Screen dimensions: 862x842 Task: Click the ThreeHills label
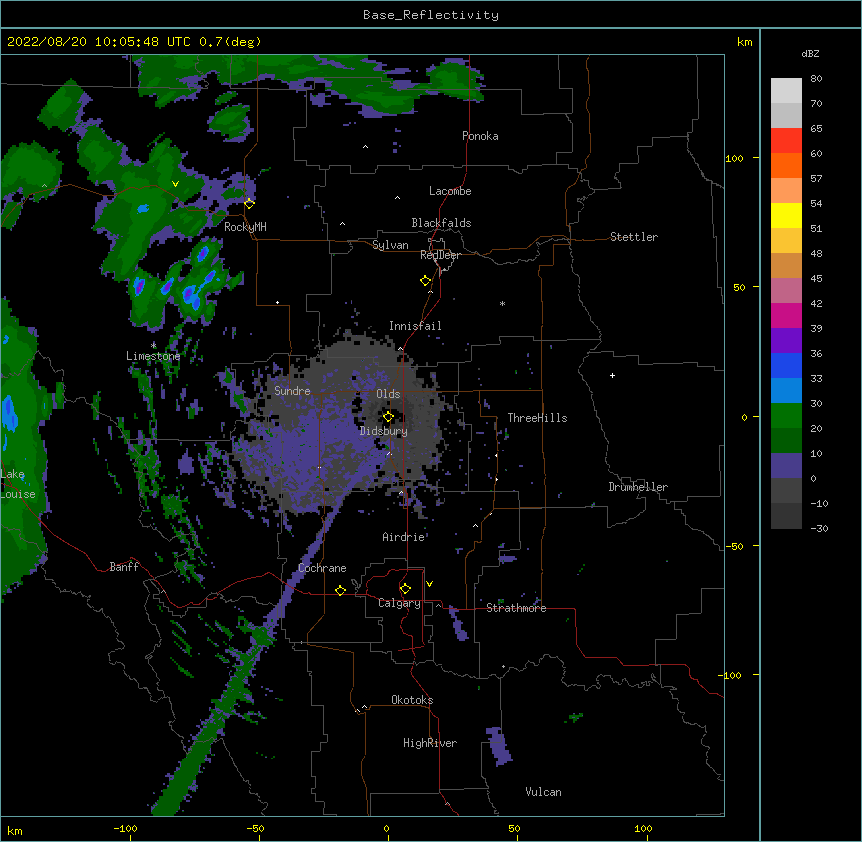[537, 418]
